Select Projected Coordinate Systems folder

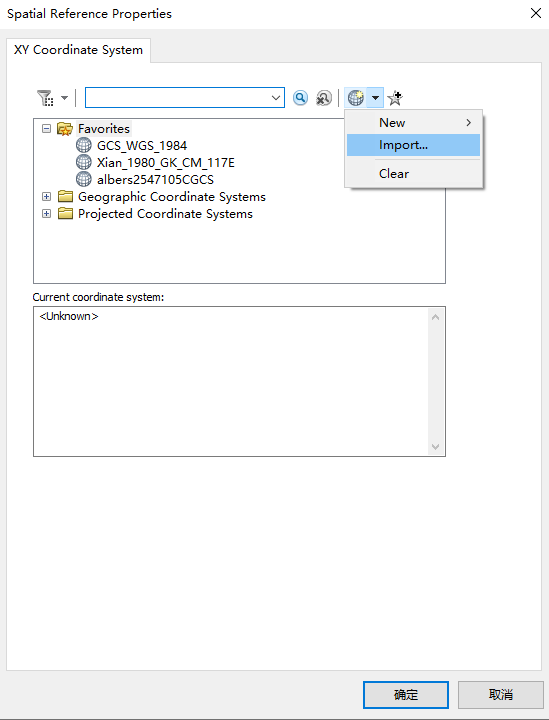pos(165,214)
